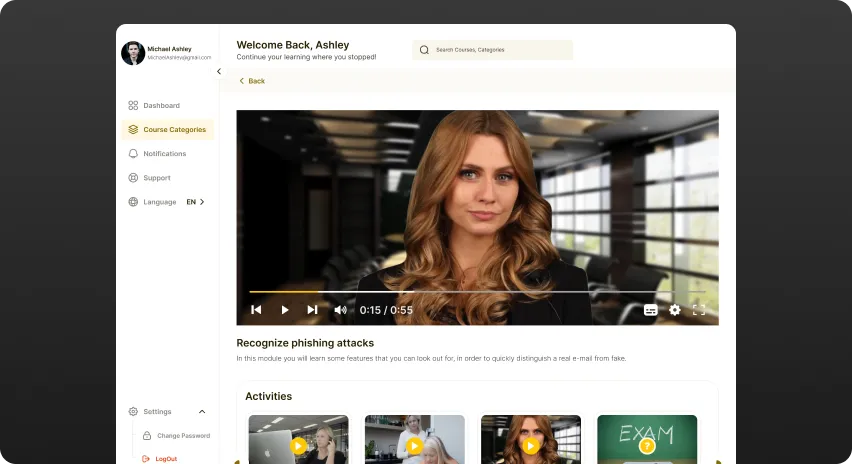Screen dimensions: 852x464
Task: Skip to previous video track
Action: click(x=256, y=310)
